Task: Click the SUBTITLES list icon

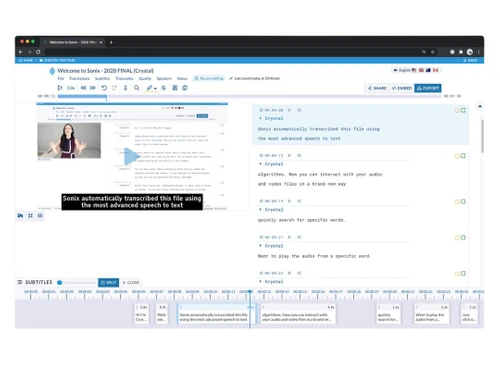Action: pyautogui.click(x=20, y=282)
